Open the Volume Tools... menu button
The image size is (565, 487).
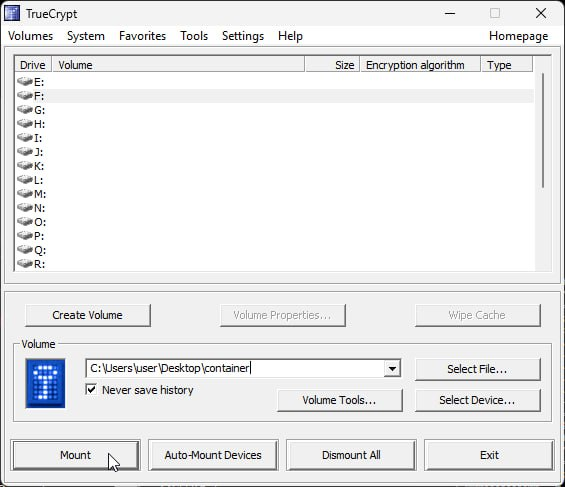pyautogui.click(x=339, y=400)
